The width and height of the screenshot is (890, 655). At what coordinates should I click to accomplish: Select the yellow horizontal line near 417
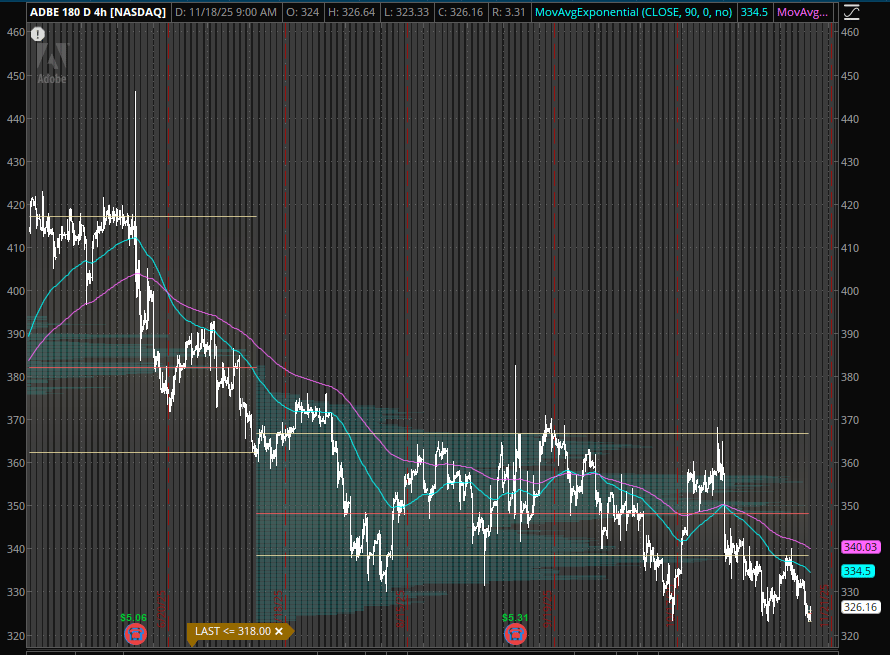click(142, 216)
